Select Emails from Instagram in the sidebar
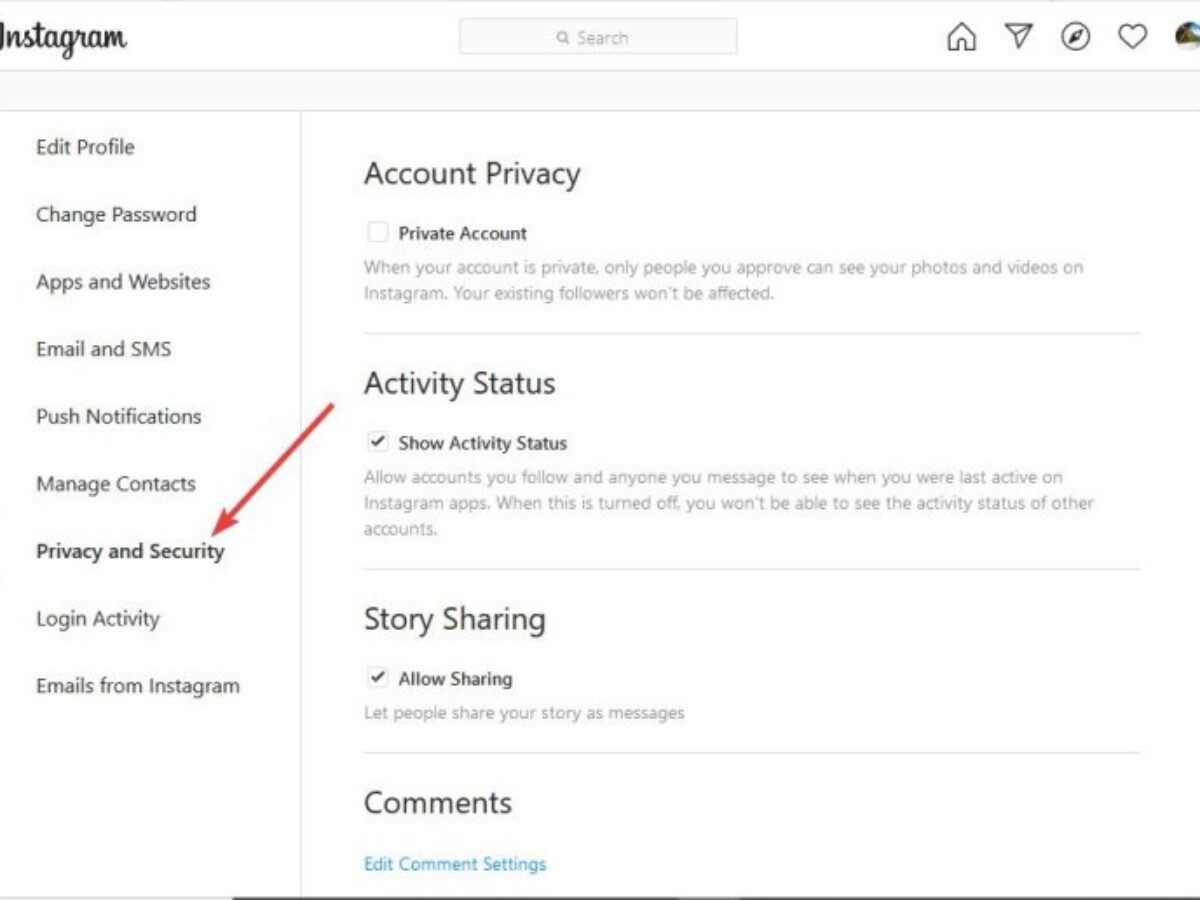1200x900 pixels. pos(138,686)
